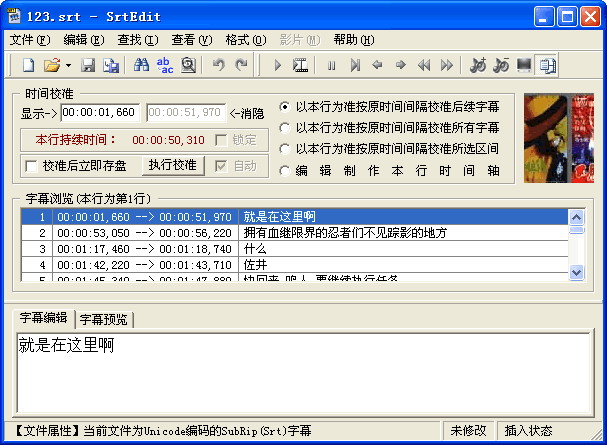
Task: Click the Save floppy disk icon
Action: [88, 65]
